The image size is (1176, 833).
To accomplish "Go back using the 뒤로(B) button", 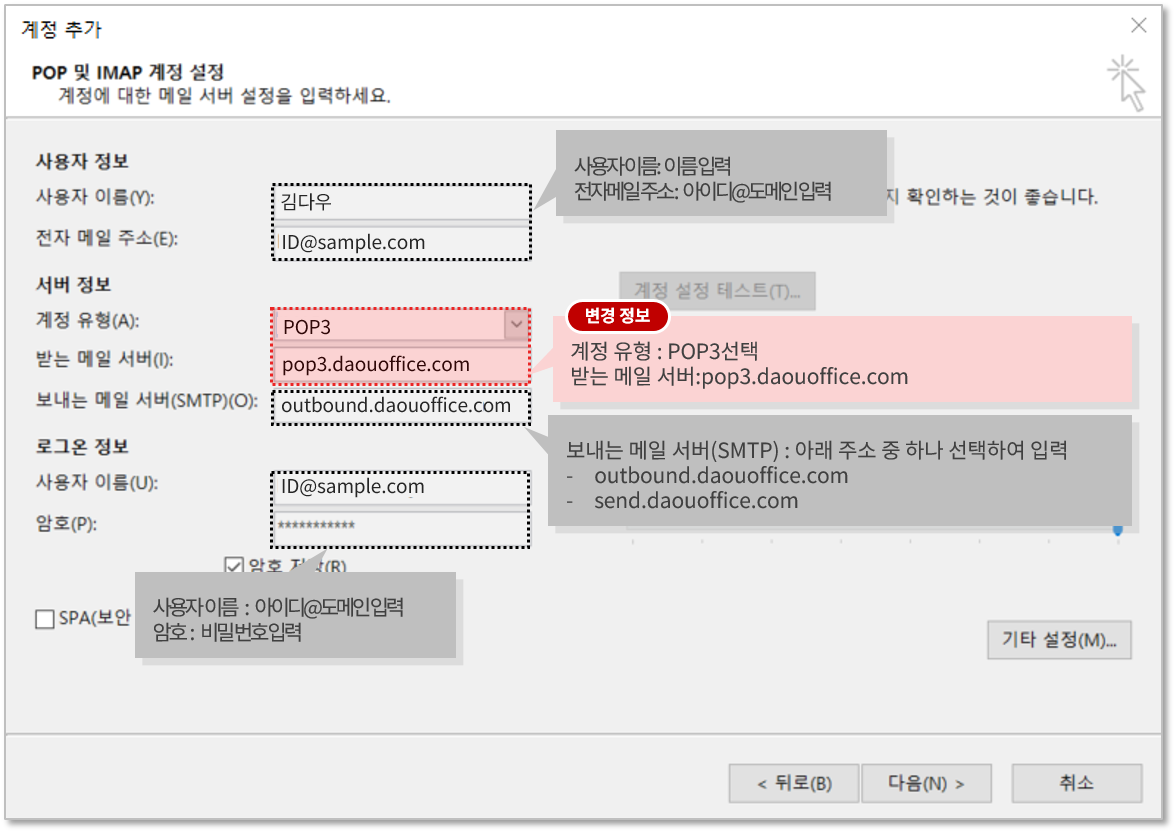I will click(x=793, y=783).
